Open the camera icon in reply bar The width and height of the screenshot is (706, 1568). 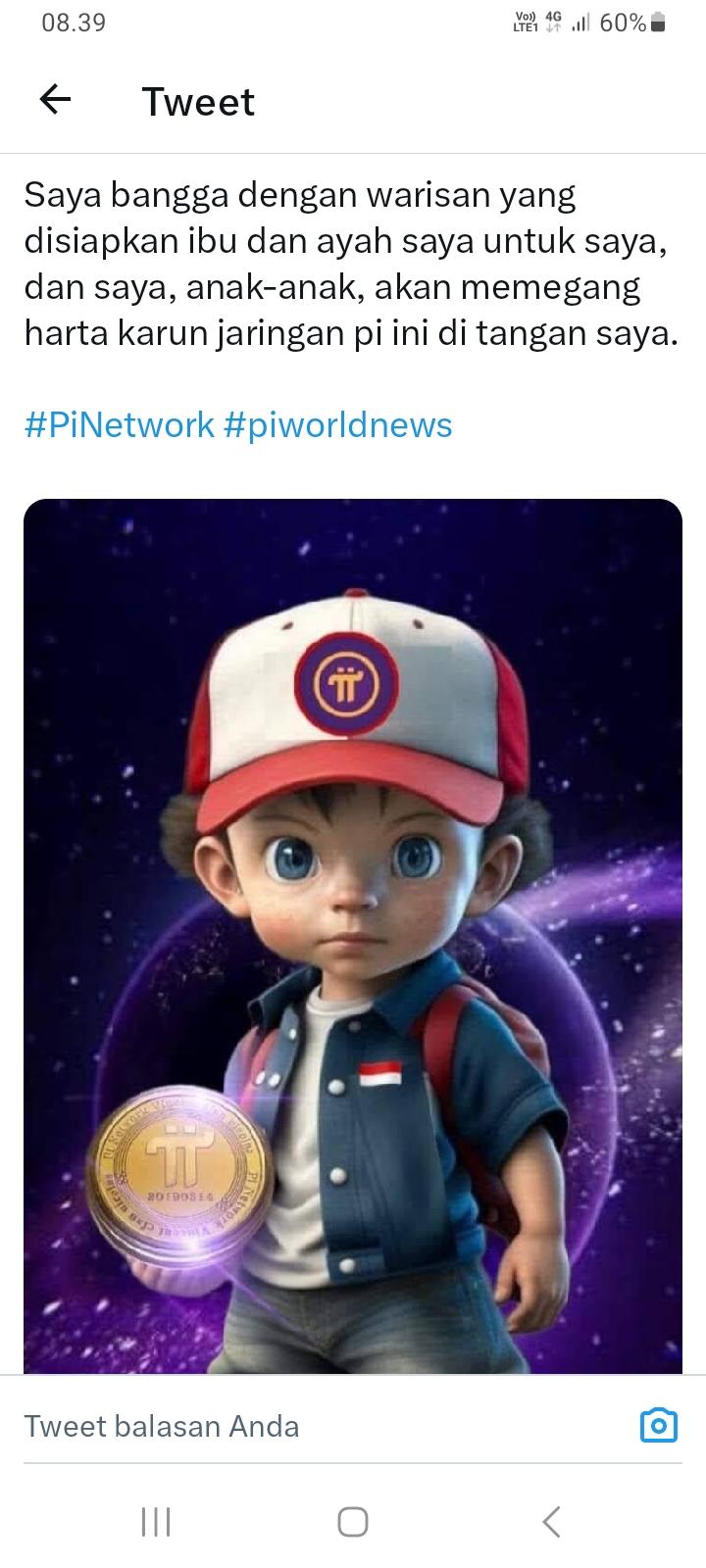tap(659, 1425)
